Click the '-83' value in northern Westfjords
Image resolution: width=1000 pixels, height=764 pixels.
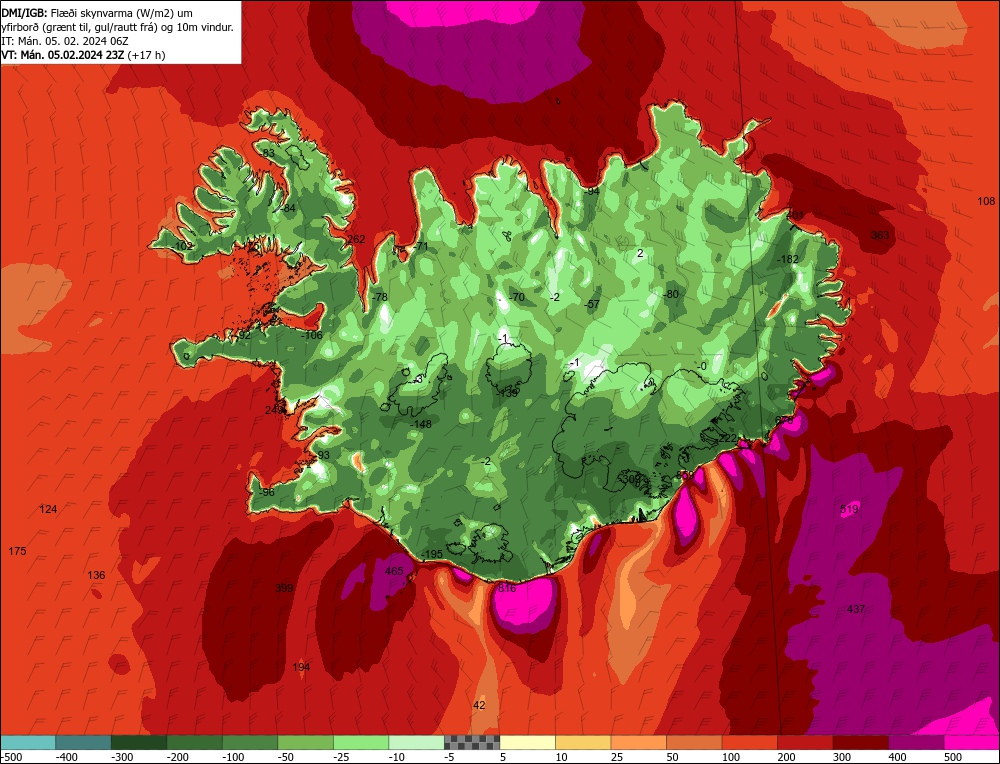(267, 153)
